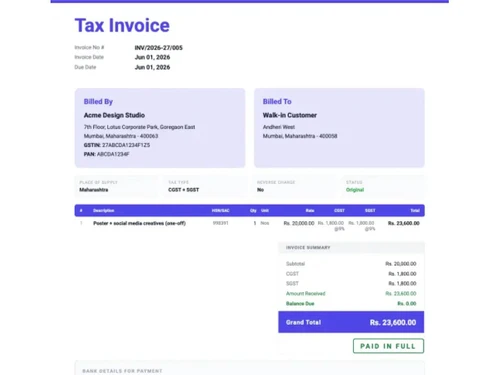
Task: Click the Subtotal amount Rs. 20,000.00
Action: (401, 264)
